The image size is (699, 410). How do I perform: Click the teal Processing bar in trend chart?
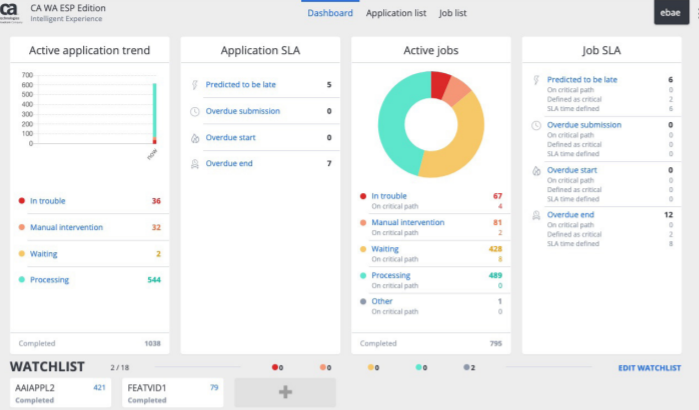tap(155, 111)
